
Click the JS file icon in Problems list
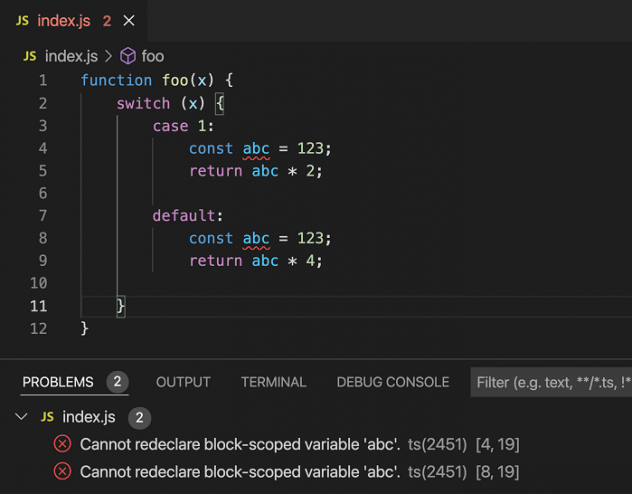click(46, 416)
